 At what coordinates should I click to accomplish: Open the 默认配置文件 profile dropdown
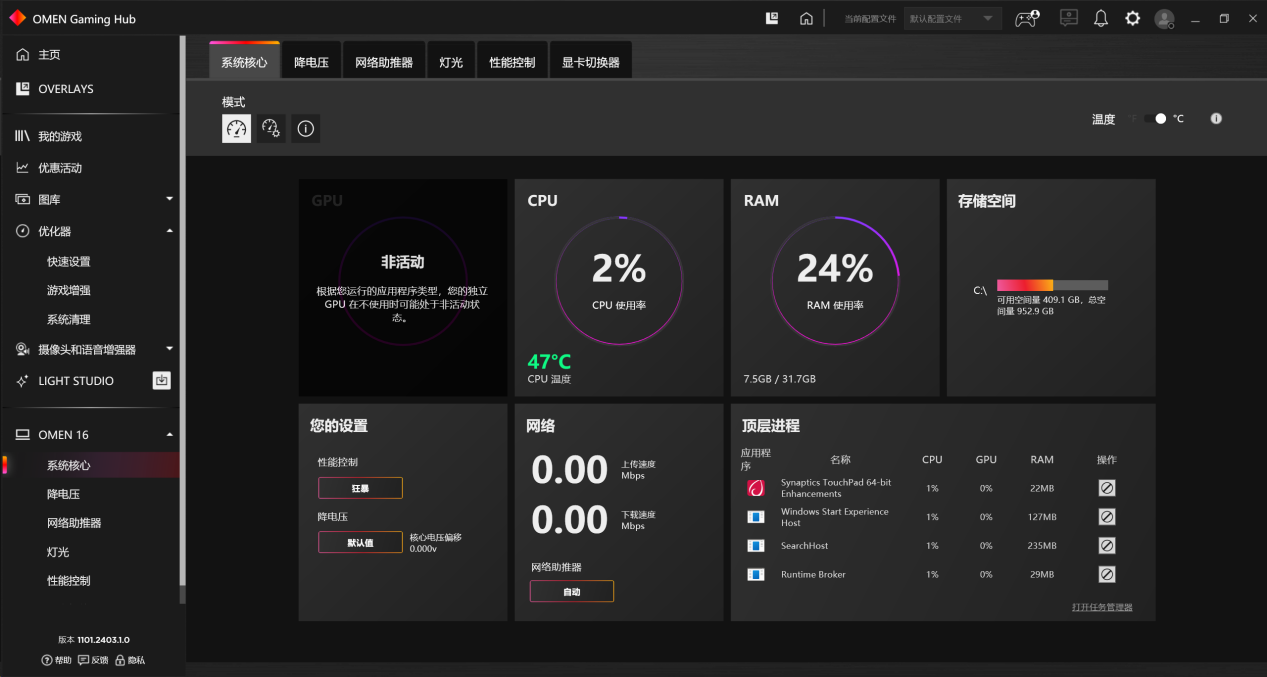(952, 18)
